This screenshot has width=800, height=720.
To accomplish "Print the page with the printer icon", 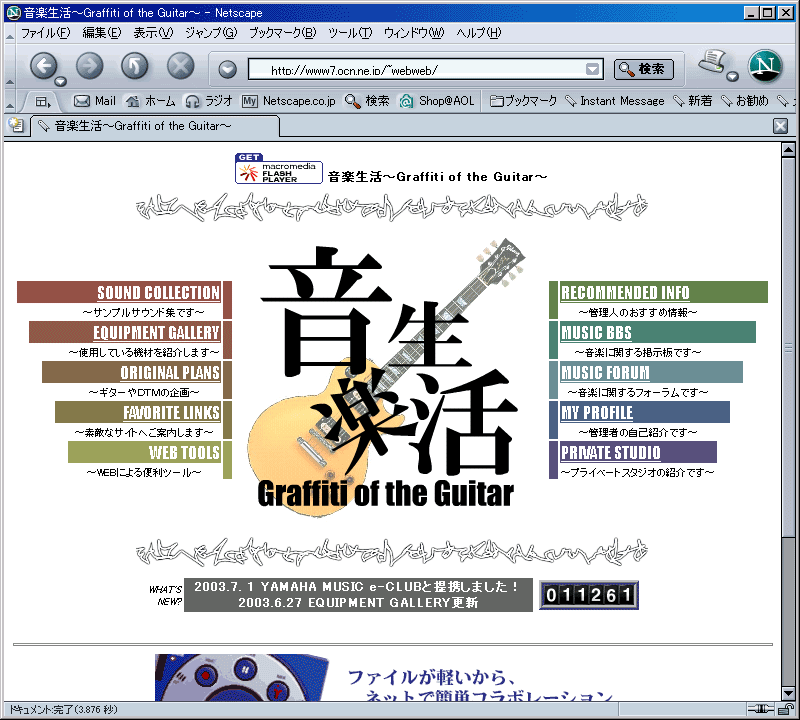I will 712,62.
